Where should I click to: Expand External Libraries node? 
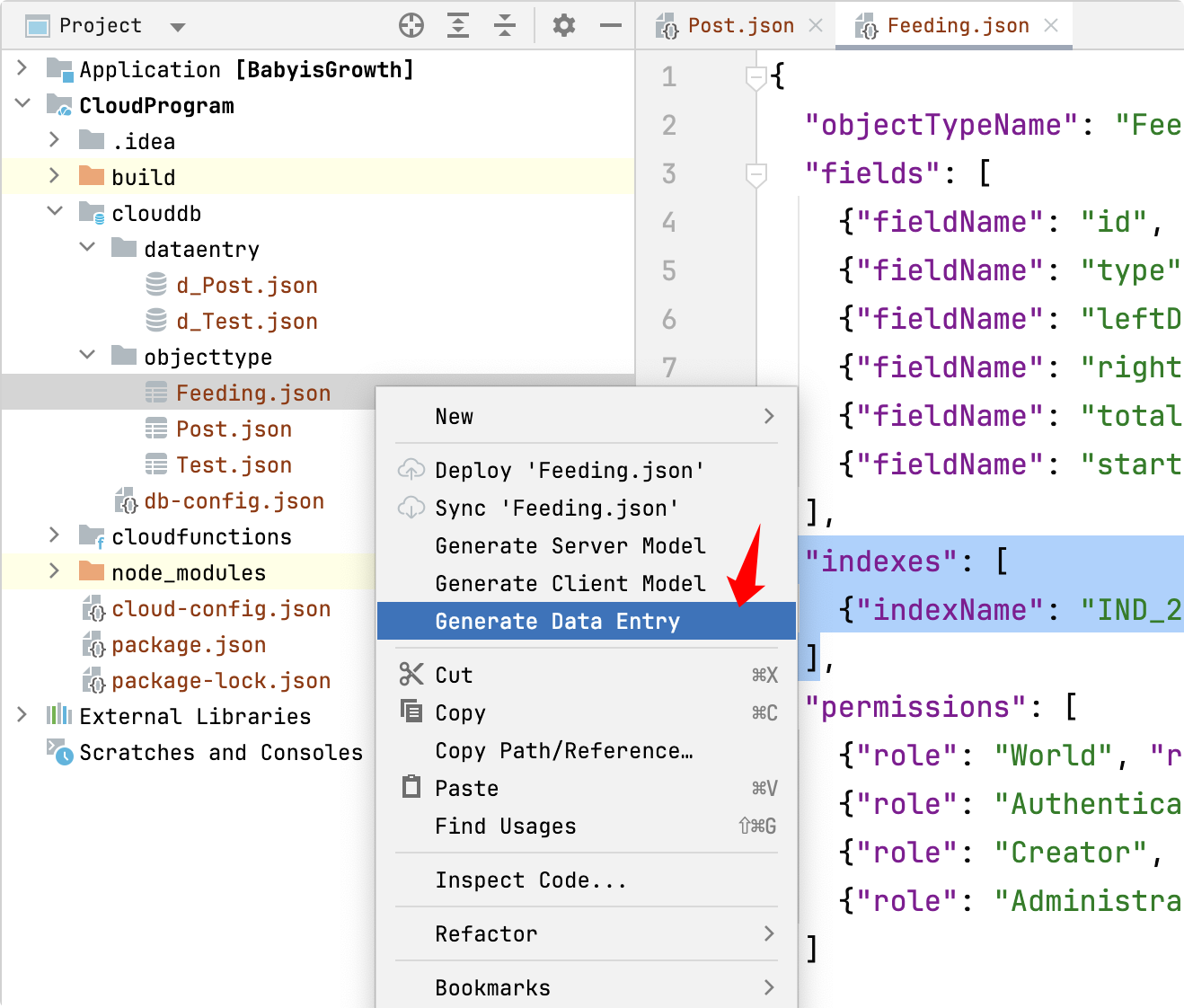(x=22, y=715)
